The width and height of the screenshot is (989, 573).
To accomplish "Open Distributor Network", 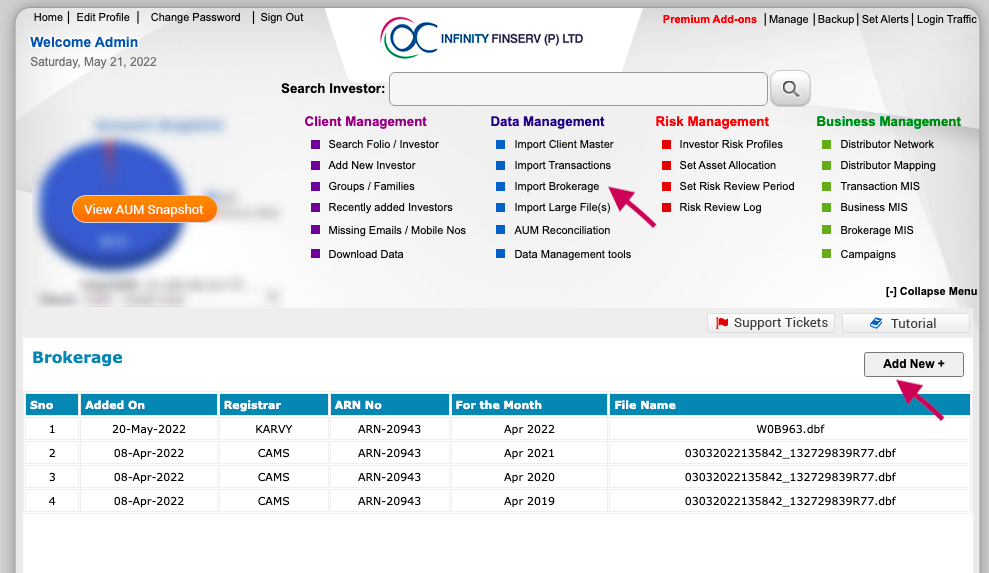I will 887,145.
